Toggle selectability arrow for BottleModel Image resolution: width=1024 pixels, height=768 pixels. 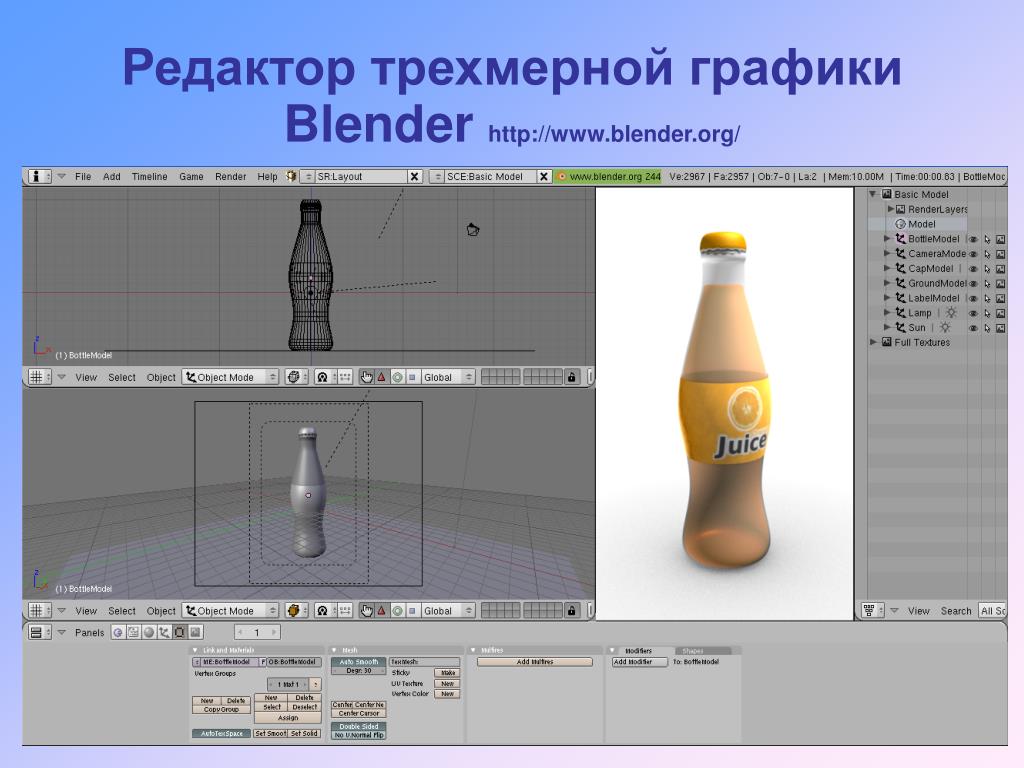click(x=987, y=239)
